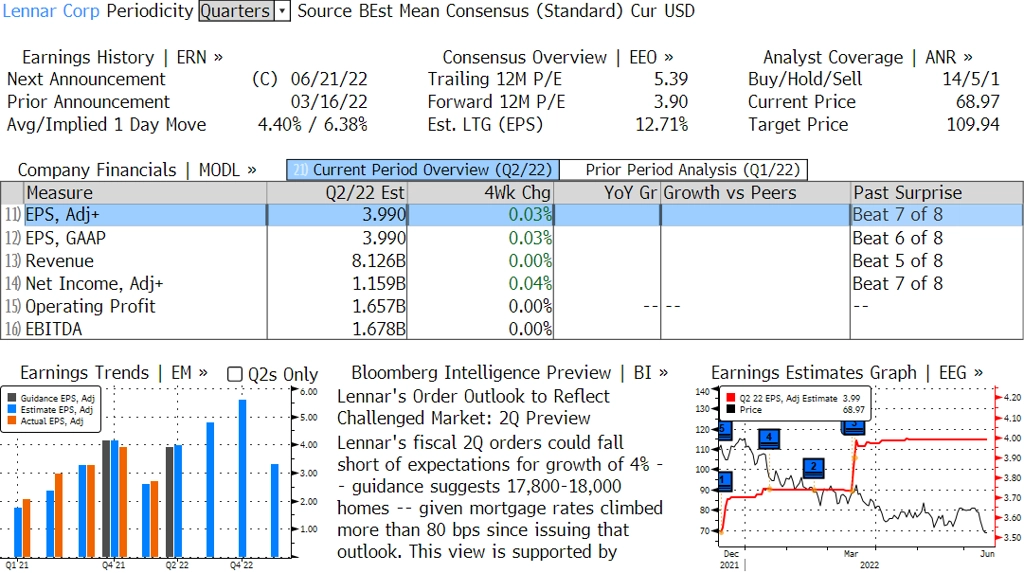Image resolution: width=1024 pixels, height=573 pixels.
Task: Open event marker 1 on estimates graph
Action: coord(724,481)
